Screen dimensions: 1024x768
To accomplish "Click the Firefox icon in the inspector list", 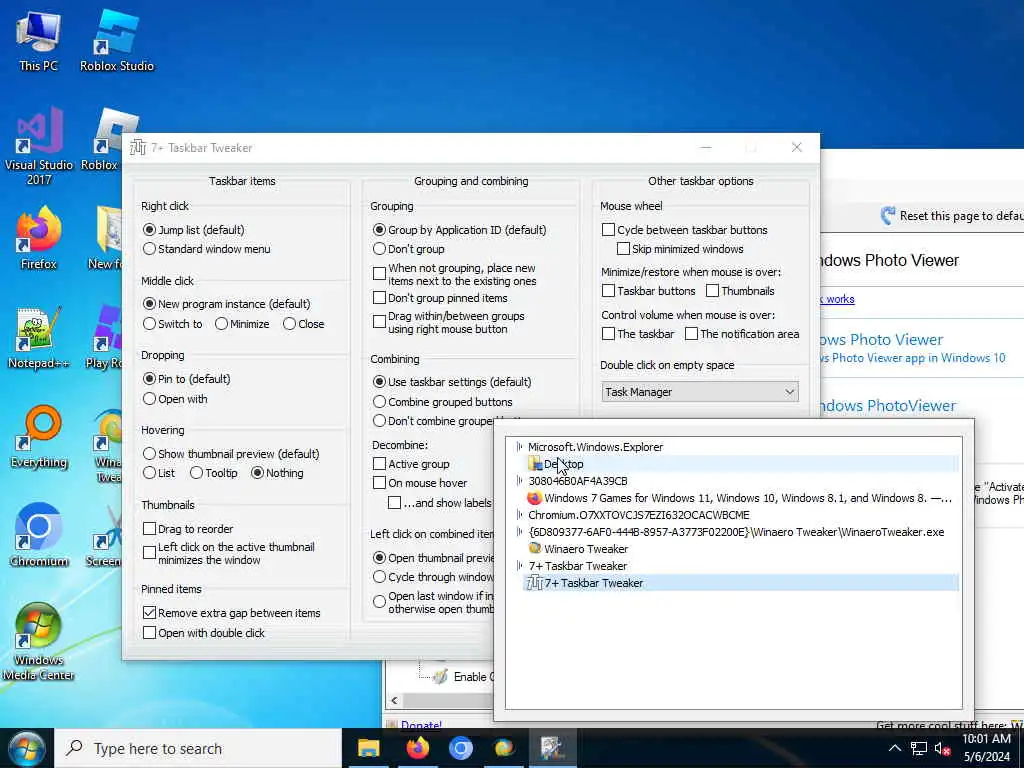I will 534,498.
